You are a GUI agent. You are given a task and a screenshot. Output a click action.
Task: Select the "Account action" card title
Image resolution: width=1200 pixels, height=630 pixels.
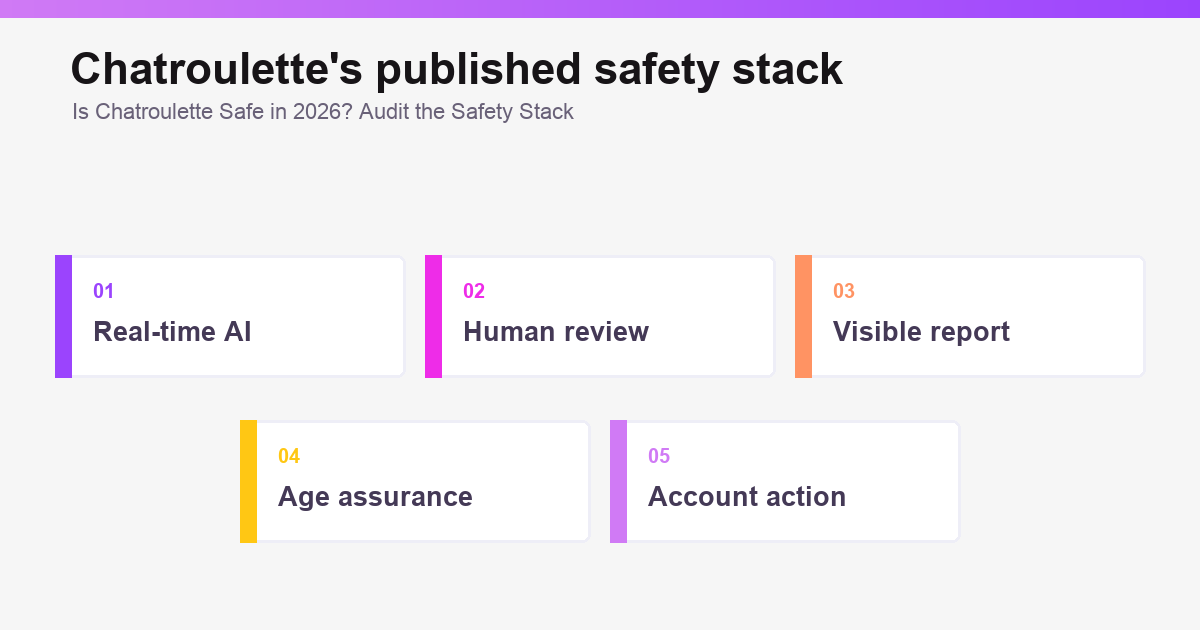click(x=747, y=497)
